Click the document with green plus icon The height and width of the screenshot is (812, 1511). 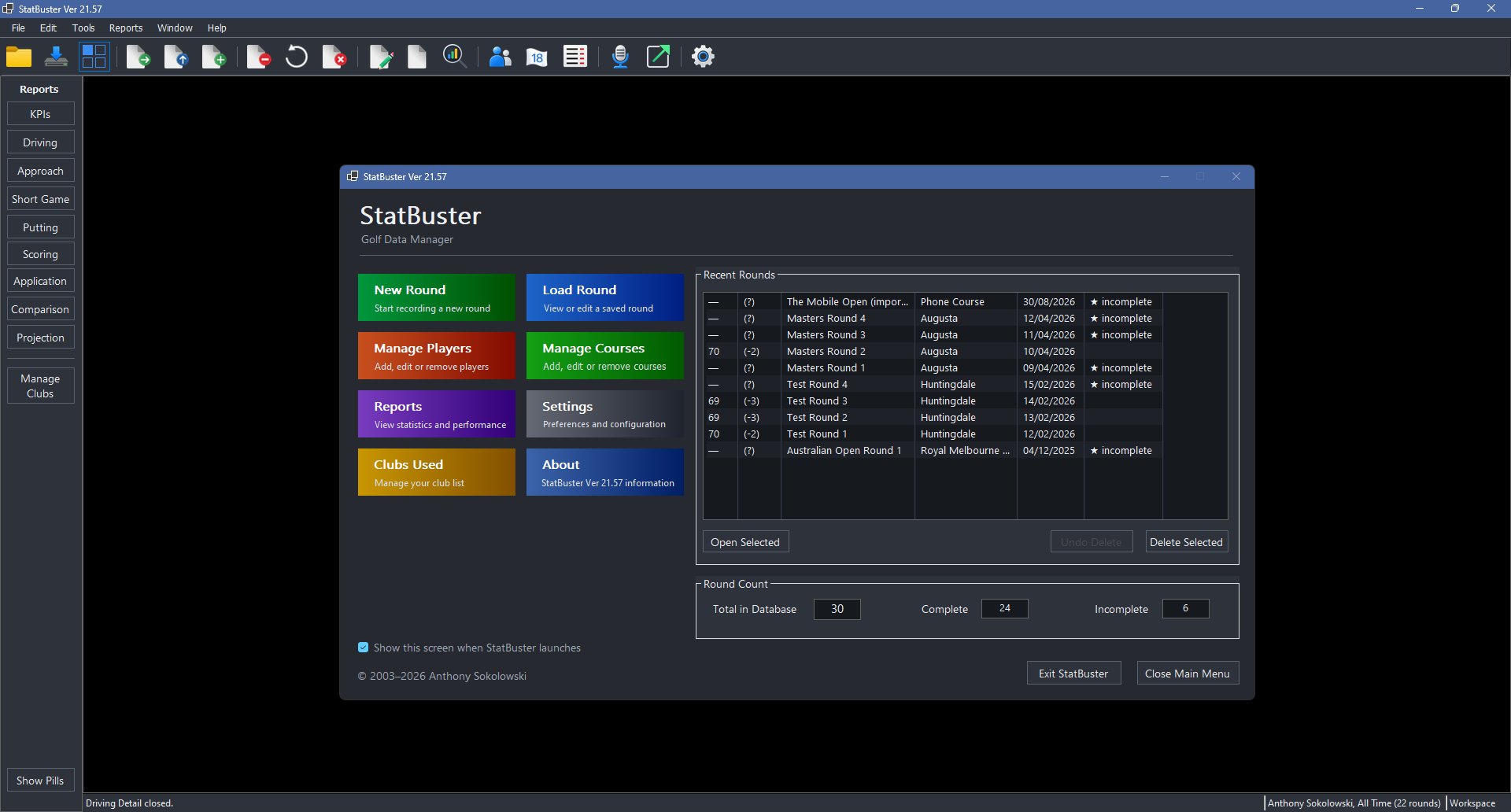pyautogui.click(x=214, y=57)
